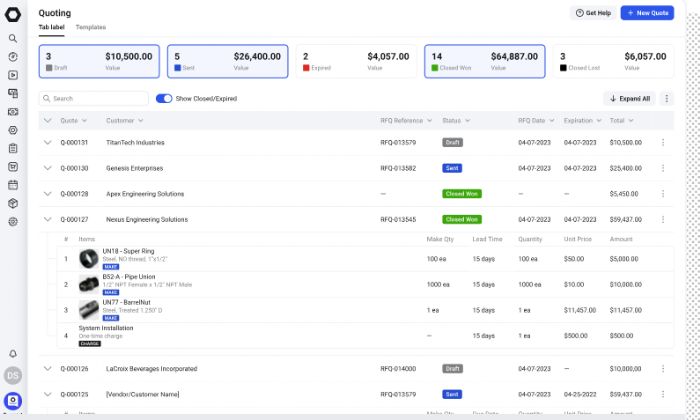
Task: Sort by Customer column header
Action: pos(125,121)
